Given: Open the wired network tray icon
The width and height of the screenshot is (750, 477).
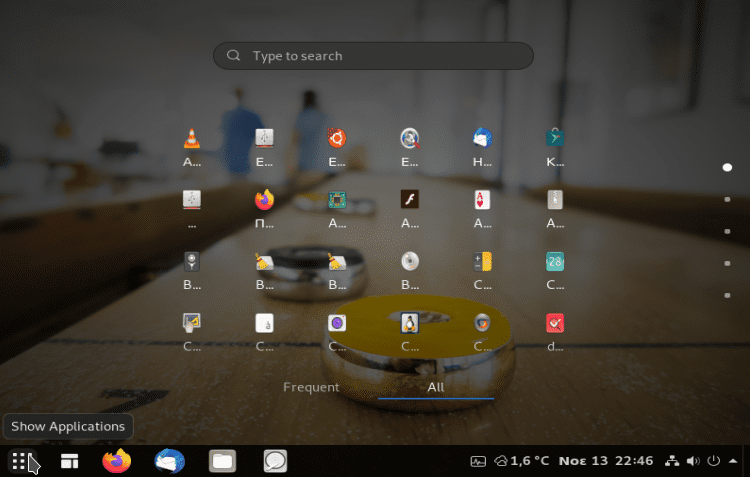Looking at the screenshot, I should coord(672,461).
